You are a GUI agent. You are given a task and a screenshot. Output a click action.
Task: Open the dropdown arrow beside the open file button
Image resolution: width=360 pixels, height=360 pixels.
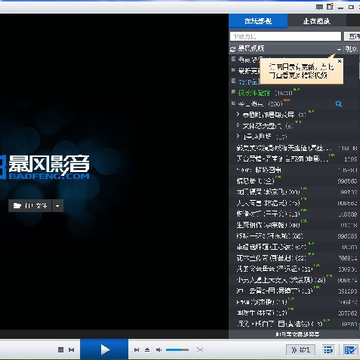(57, 206)
